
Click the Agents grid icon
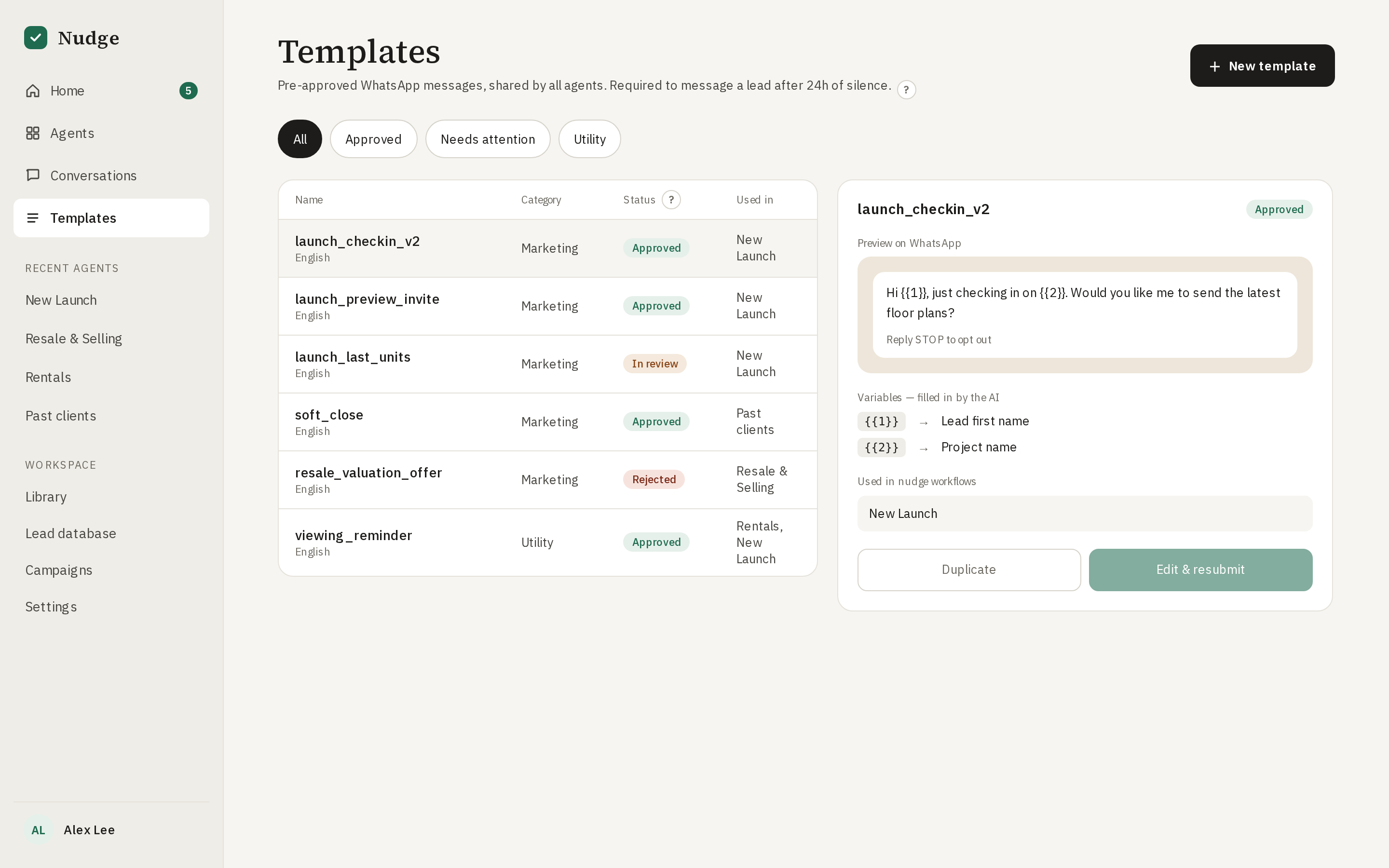pyautogui.click(x=33, y=133)
